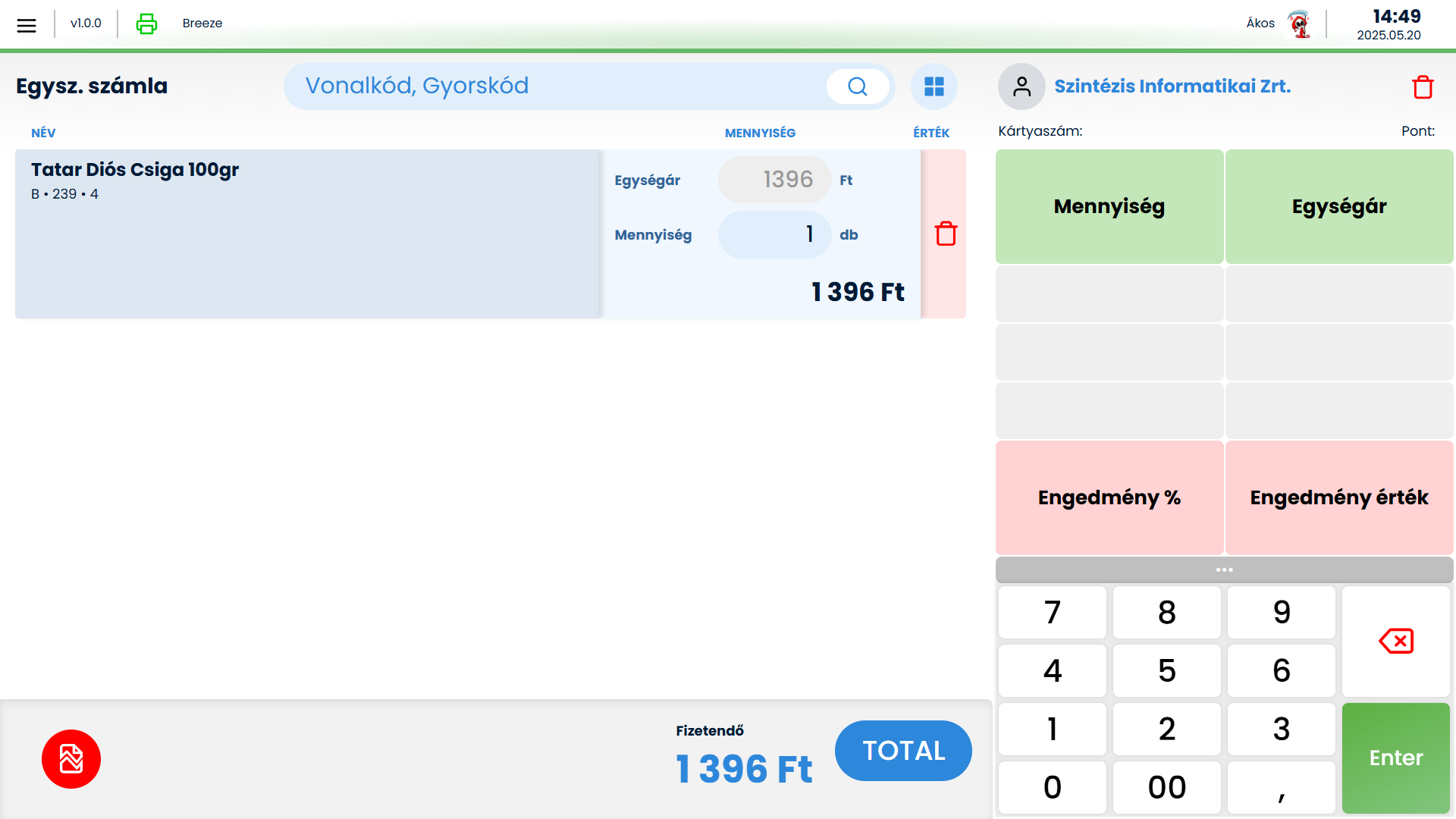Expand the keypad handle with three dots
Screen dimensions: 1456x819
pos(1224,570)
